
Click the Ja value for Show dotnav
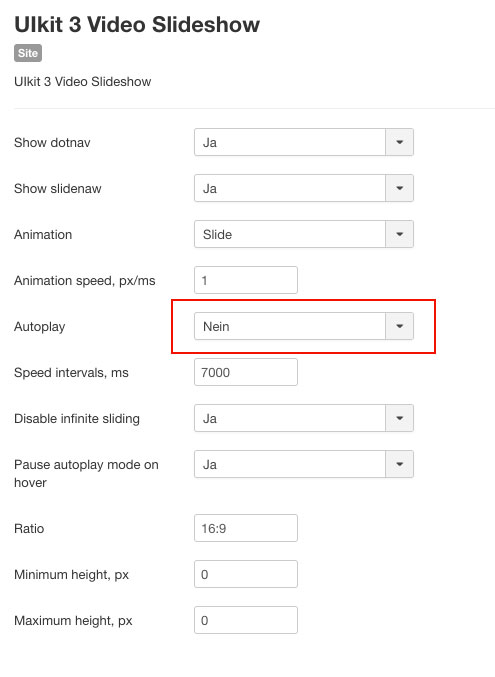tap(209, 142)
